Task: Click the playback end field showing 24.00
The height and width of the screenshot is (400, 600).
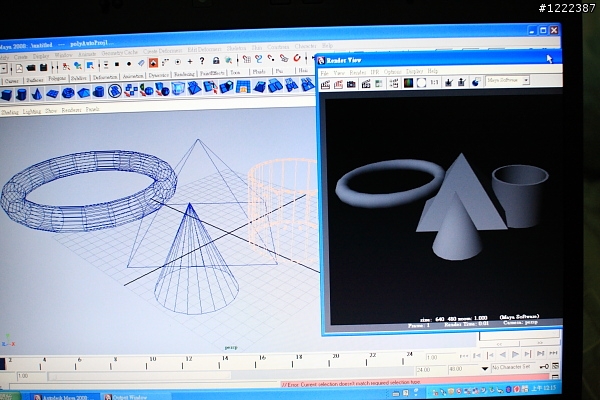Action: click(430, 370)
